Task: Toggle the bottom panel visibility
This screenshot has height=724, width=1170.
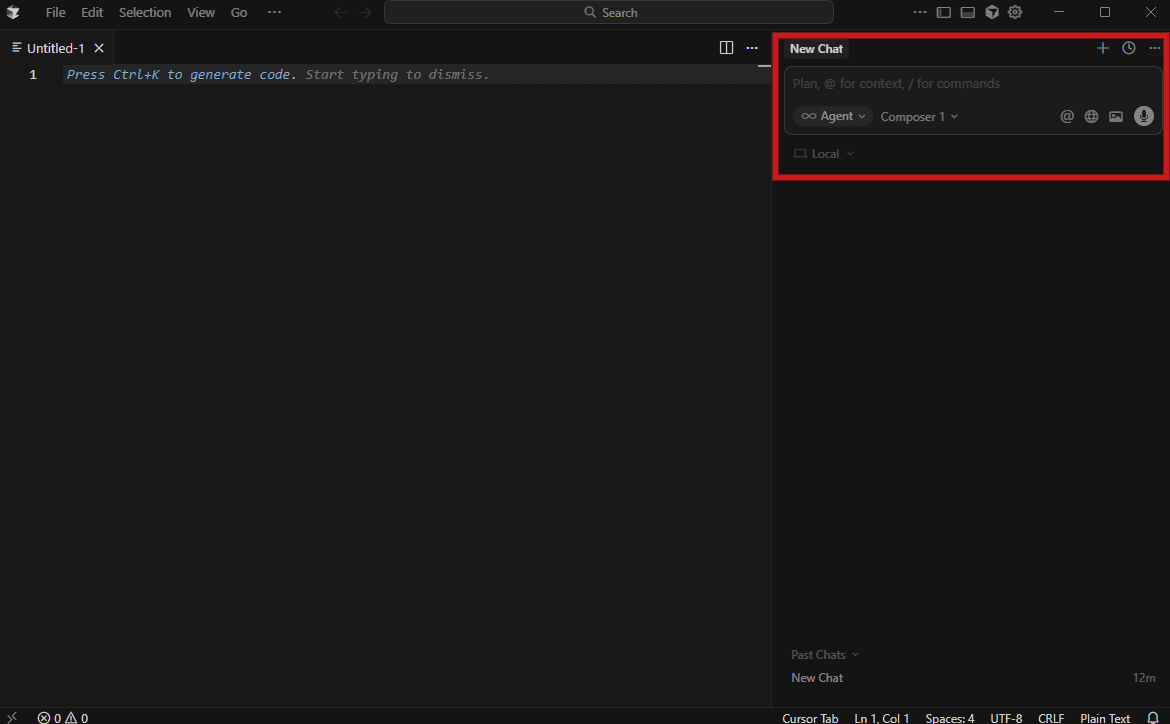Action: (968, 12)
